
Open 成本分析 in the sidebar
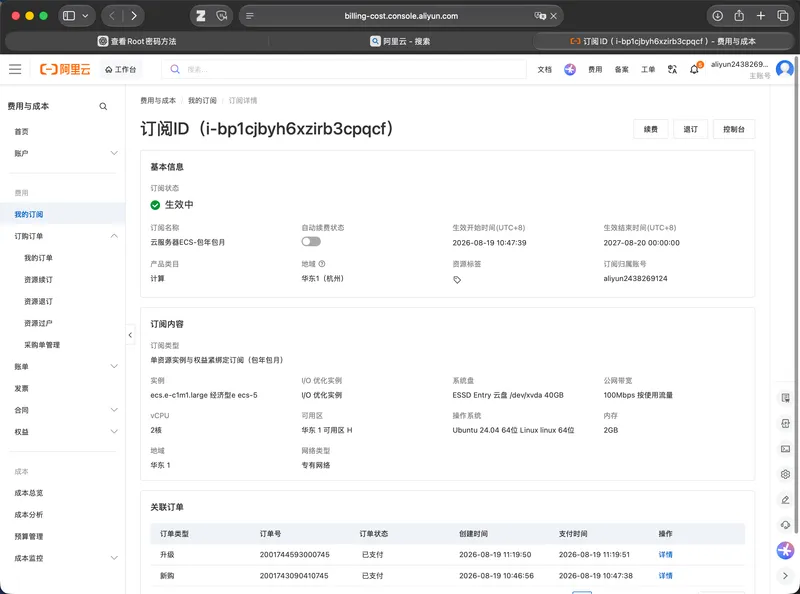click(29, 514)
